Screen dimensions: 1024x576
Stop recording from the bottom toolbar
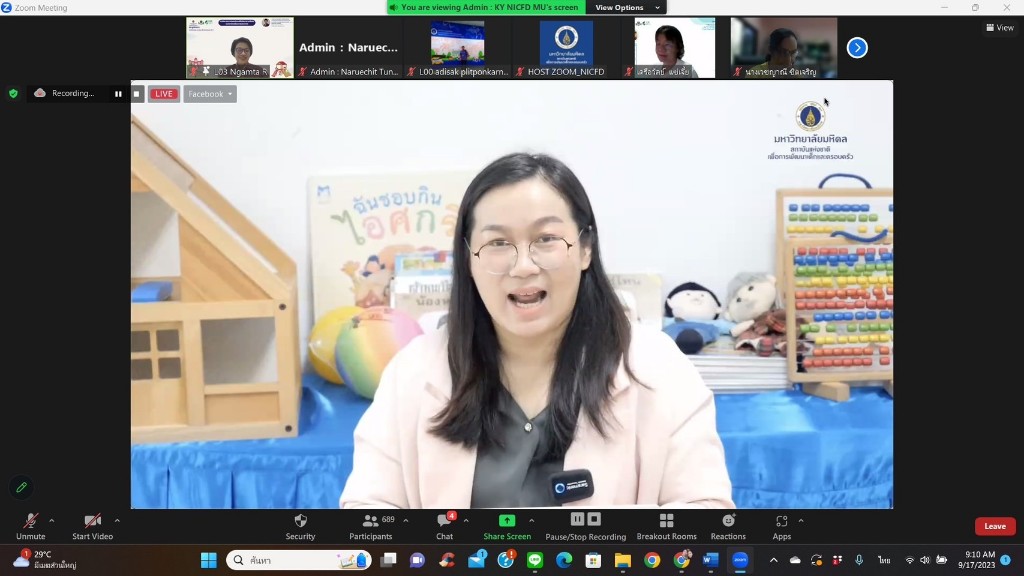coord(594,519)
